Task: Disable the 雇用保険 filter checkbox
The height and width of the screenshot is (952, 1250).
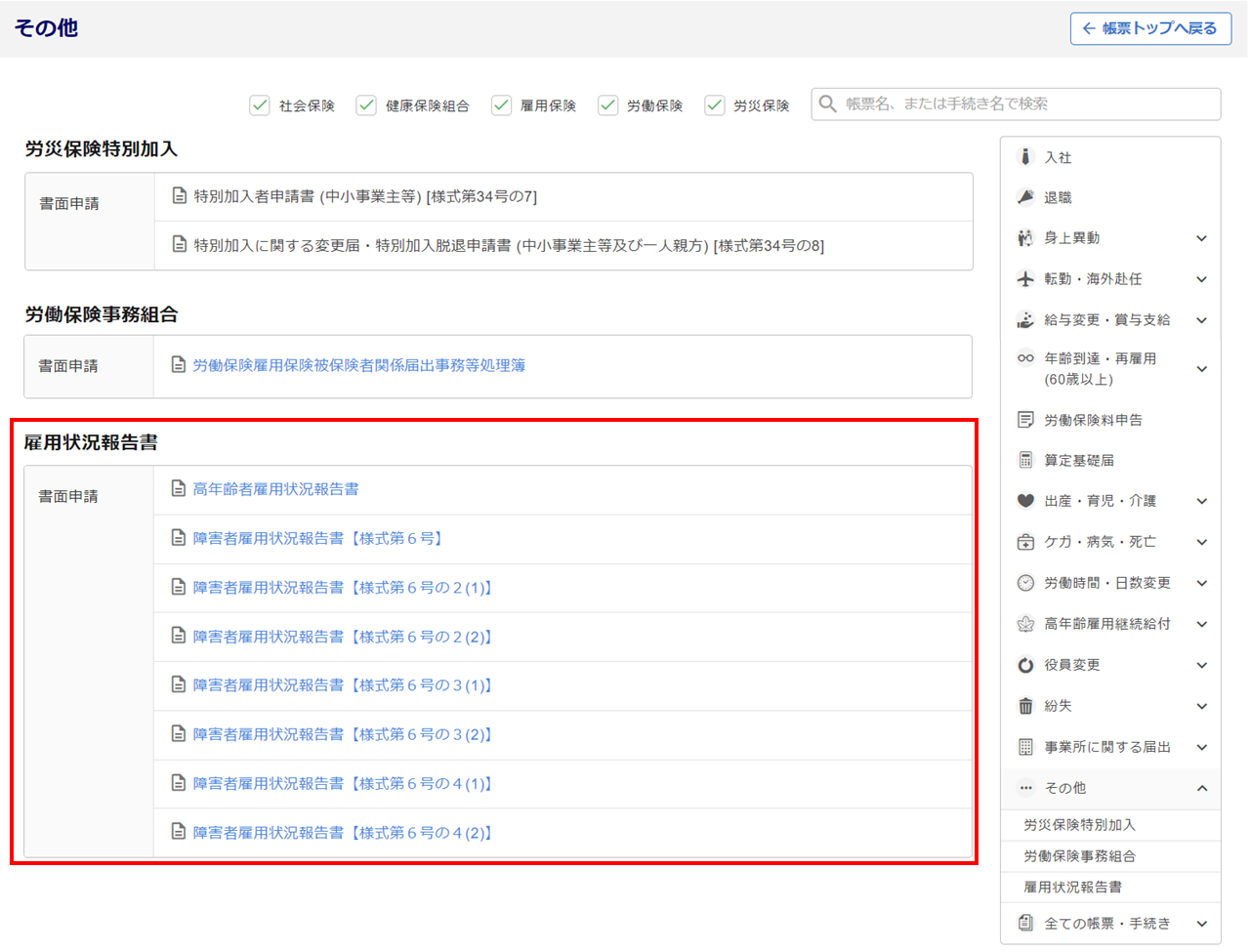Action: [501, 105]
